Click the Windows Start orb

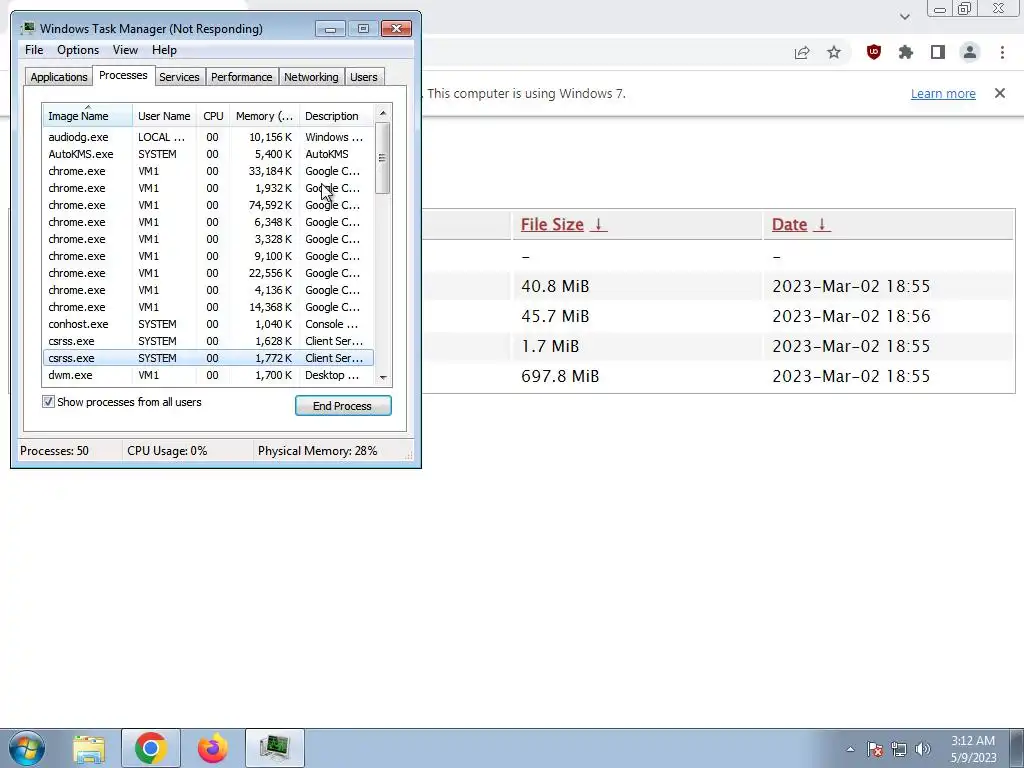point(26,748)
